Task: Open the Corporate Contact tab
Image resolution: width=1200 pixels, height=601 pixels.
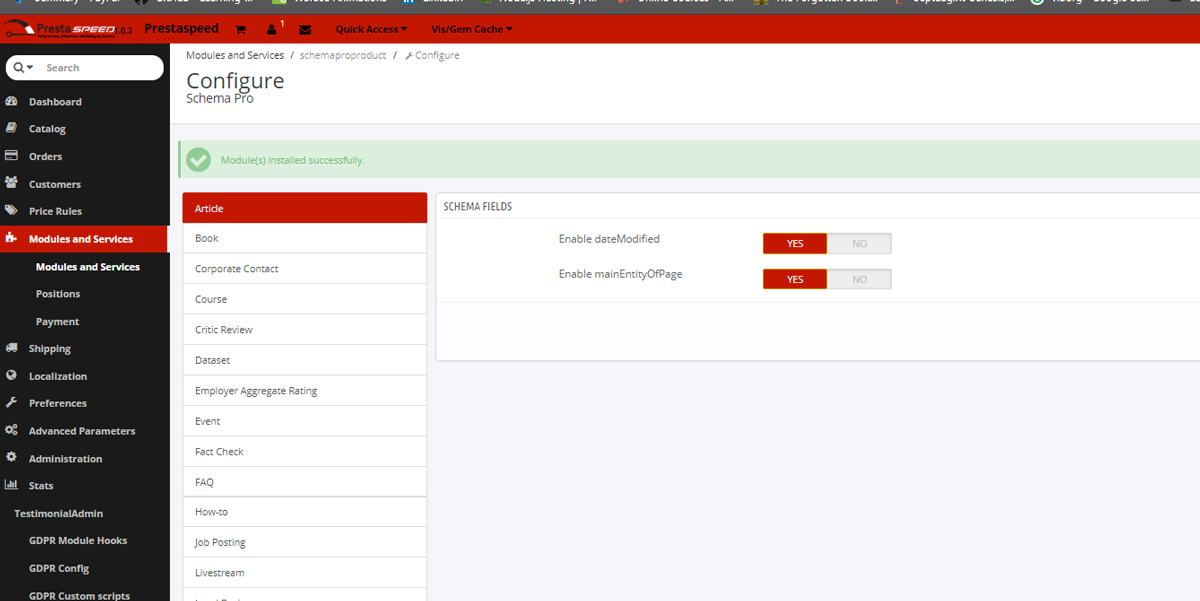Action: pyautogui.click(x=305, y=268)
